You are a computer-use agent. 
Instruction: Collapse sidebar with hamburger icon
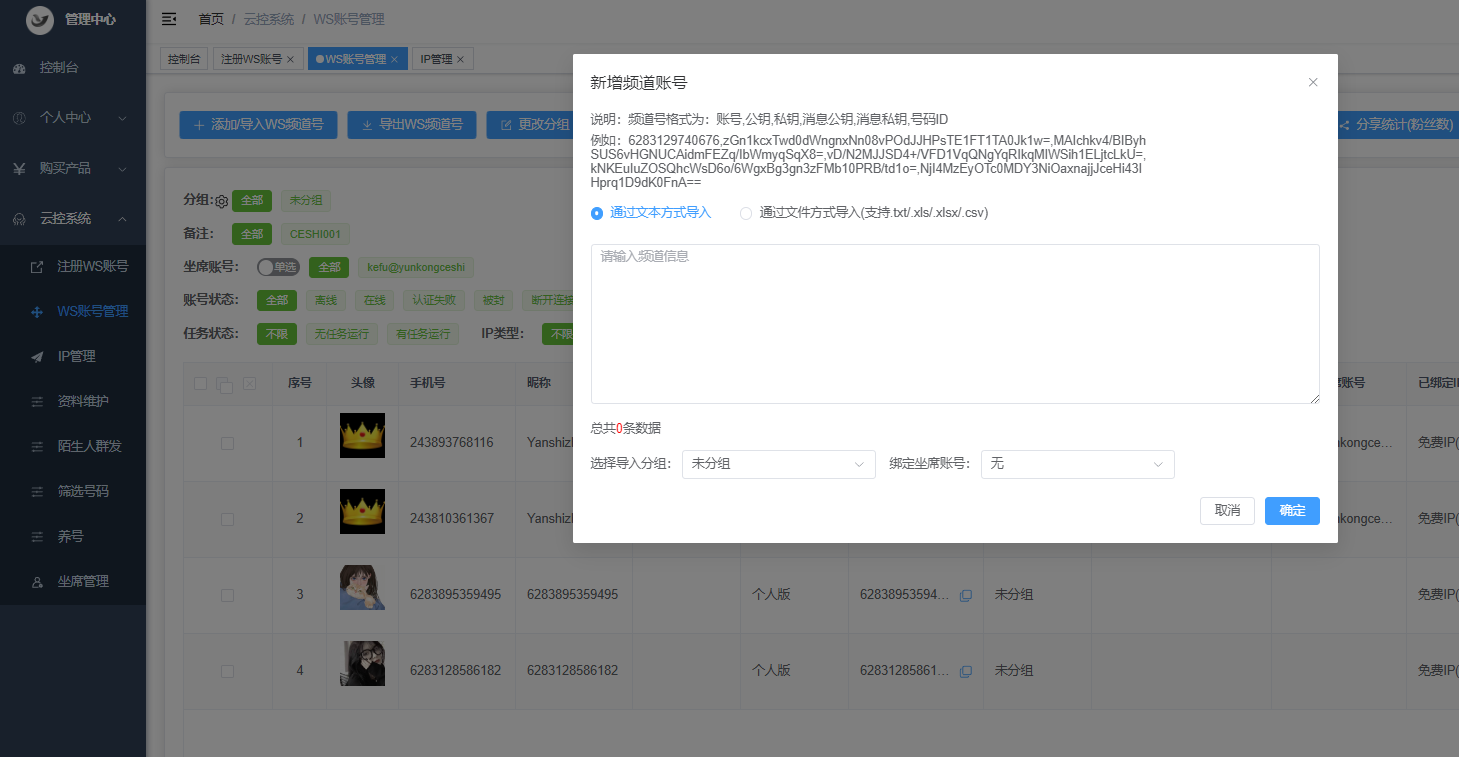point(169,19)
